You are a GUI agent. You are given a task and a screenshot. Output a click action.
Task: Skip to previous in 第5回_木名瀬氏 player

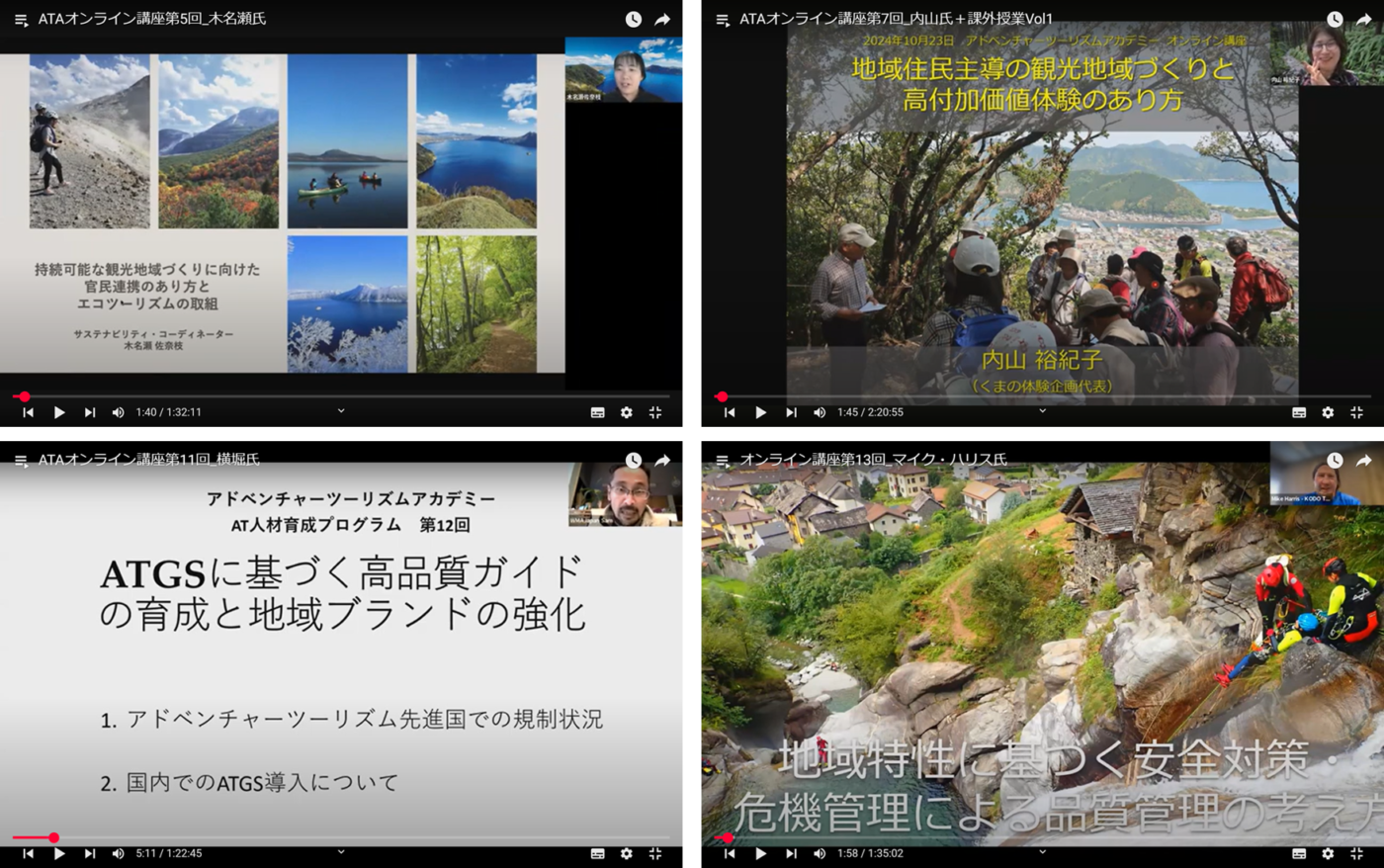pyautogui.click(x=28, y=412)
